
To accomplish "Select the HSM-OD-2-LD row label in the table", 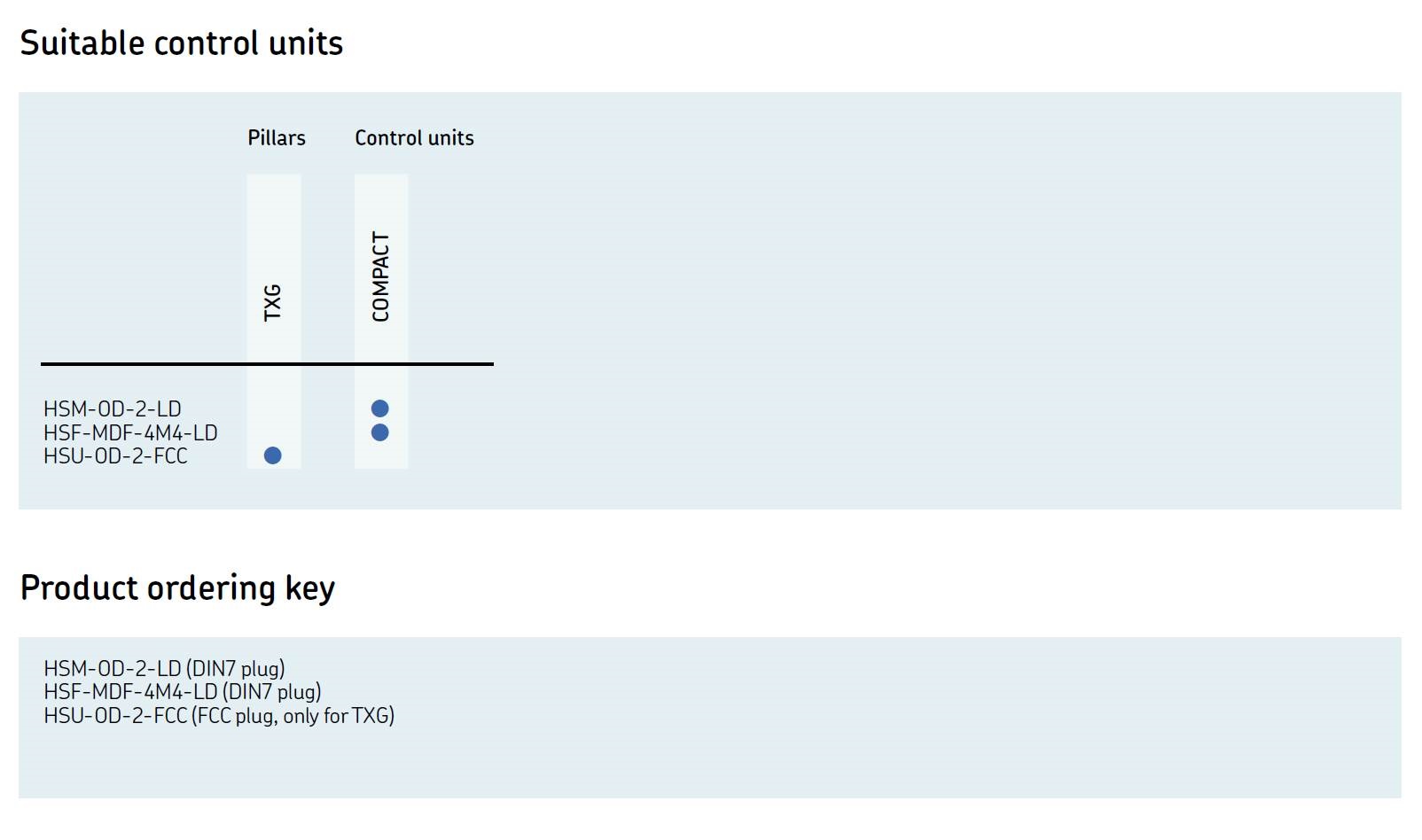I will 113,409.
